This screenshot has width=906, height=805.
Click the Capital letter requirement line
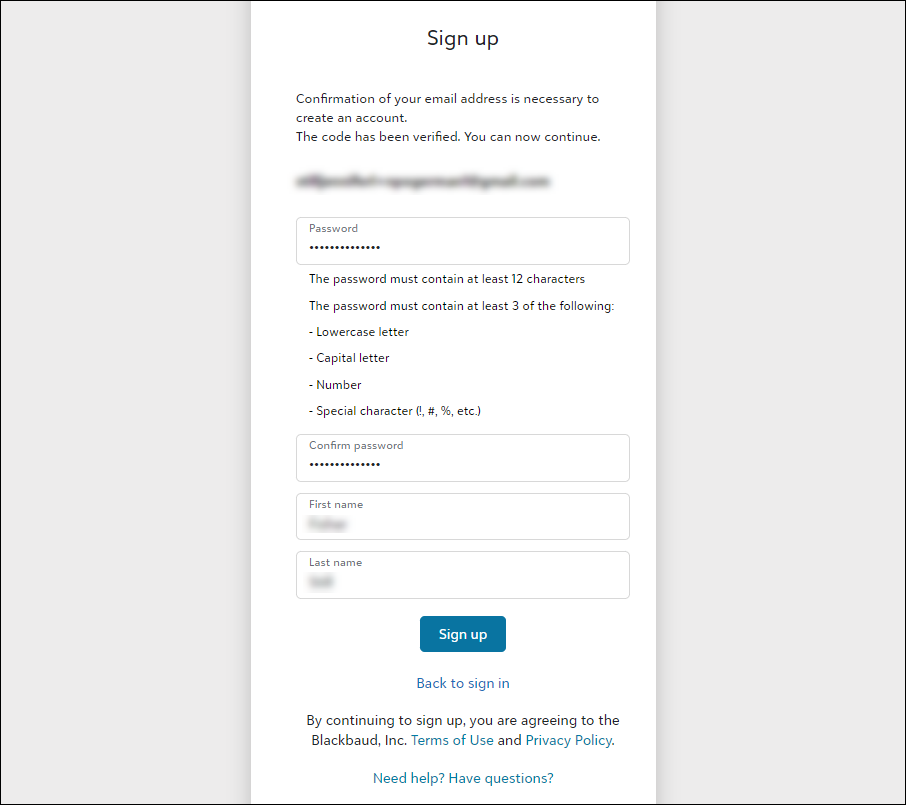tap(349, 358)
